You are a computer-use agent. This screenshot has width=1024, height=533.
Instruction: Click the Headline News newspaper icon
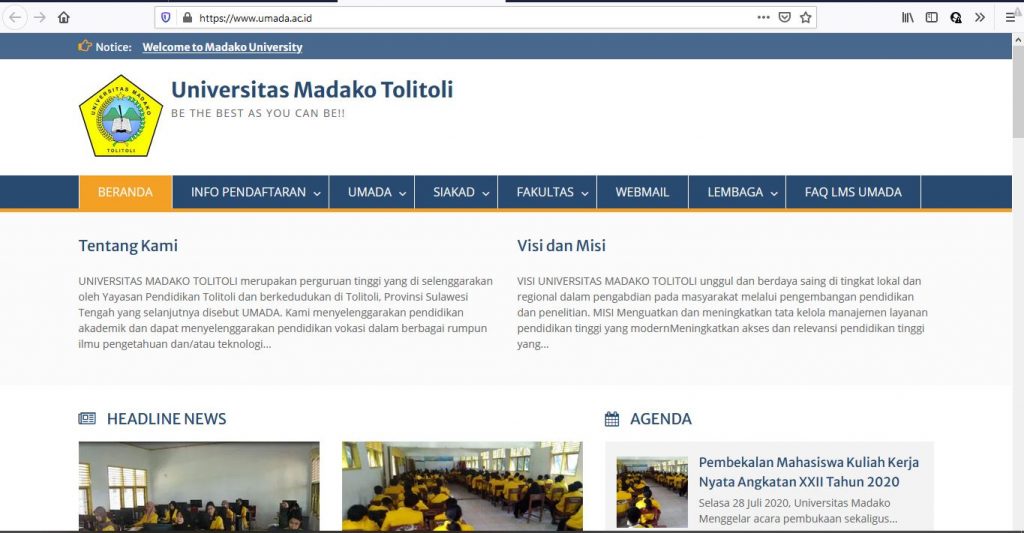[x=87, y=419]
